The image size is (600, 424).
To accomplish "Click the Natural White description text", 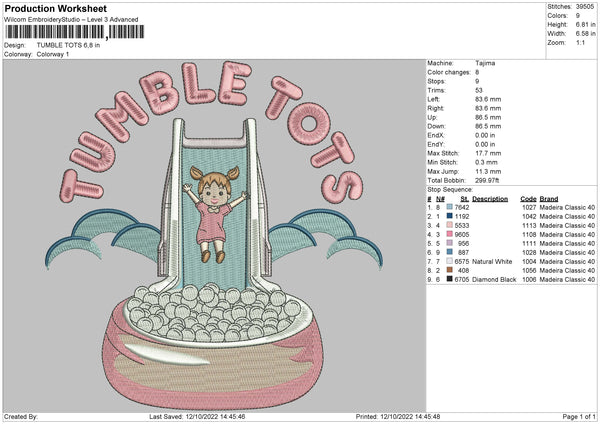I will pos(492,261).
